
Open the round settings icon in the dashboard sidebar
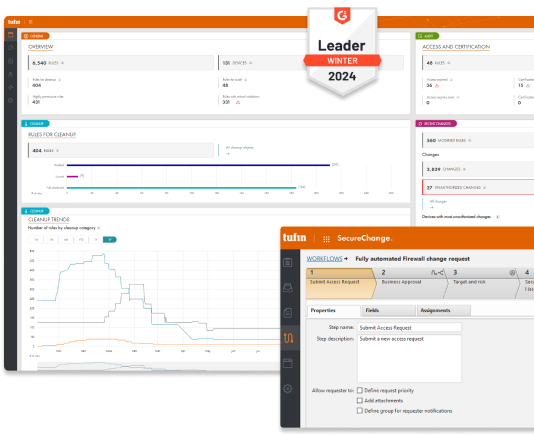pyautogui.click(x=11, y=100)
